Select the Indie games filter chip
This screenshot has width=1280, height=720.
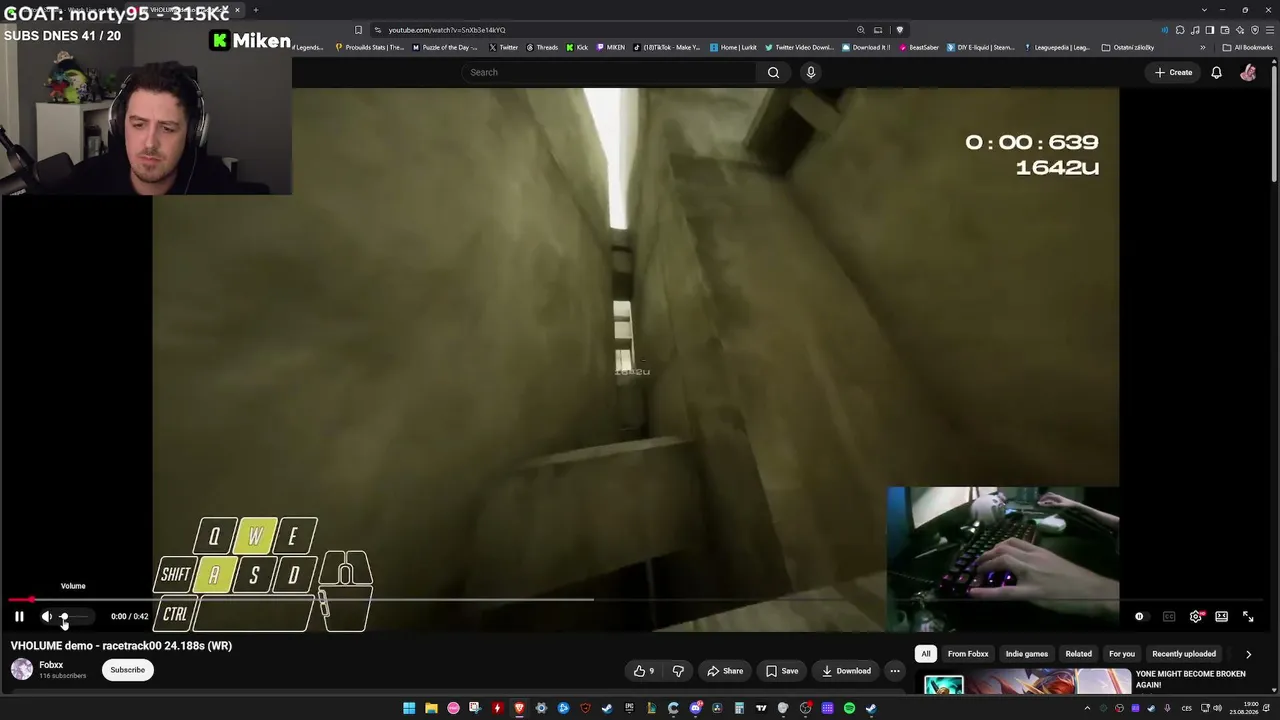[x=1027, y=654]
